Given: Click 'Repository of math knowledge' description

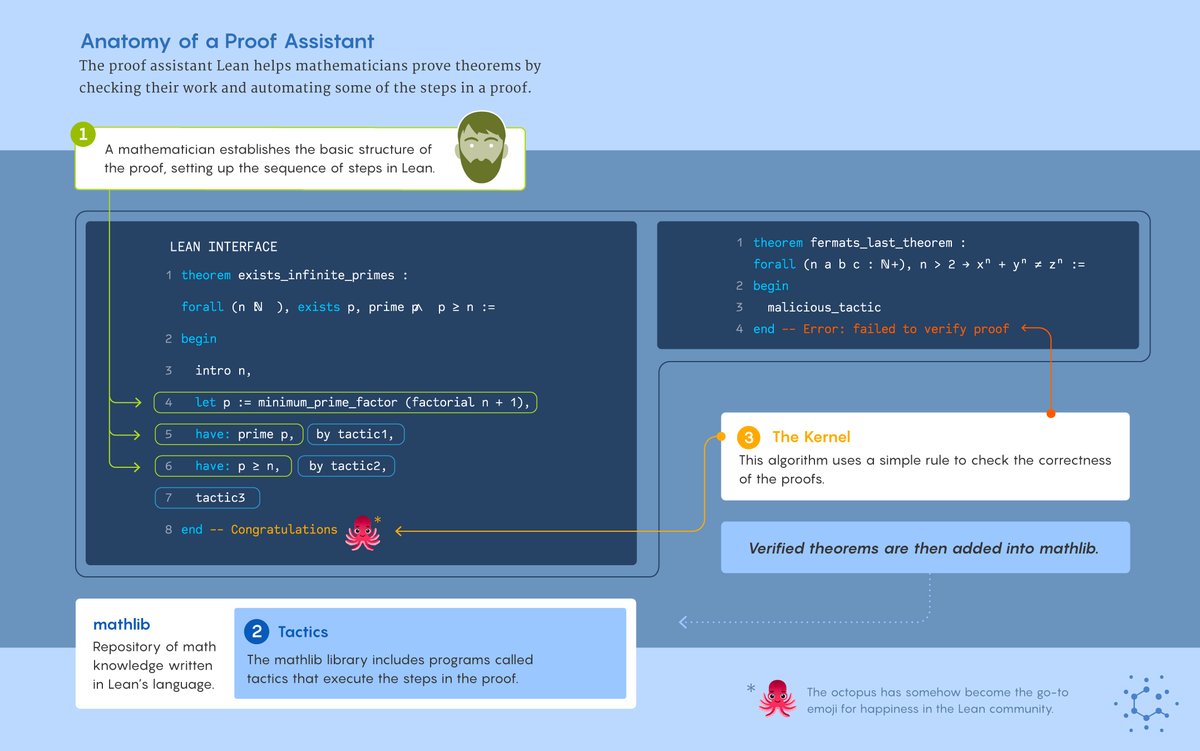Looking at the screenshot, I should tap(153, 665).
